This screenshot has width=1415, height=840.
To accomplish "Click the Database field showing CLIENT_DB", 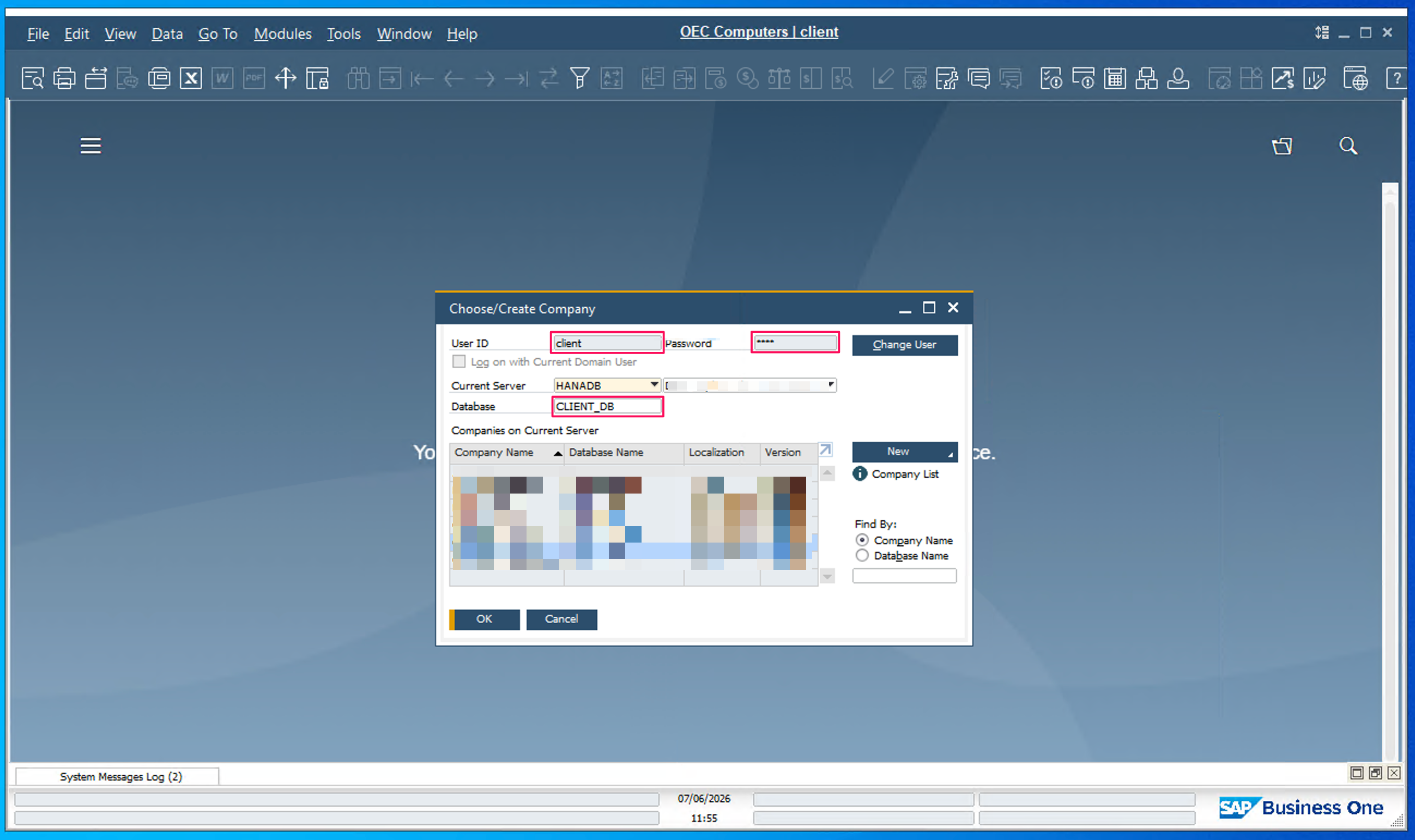I will point(607,406).
